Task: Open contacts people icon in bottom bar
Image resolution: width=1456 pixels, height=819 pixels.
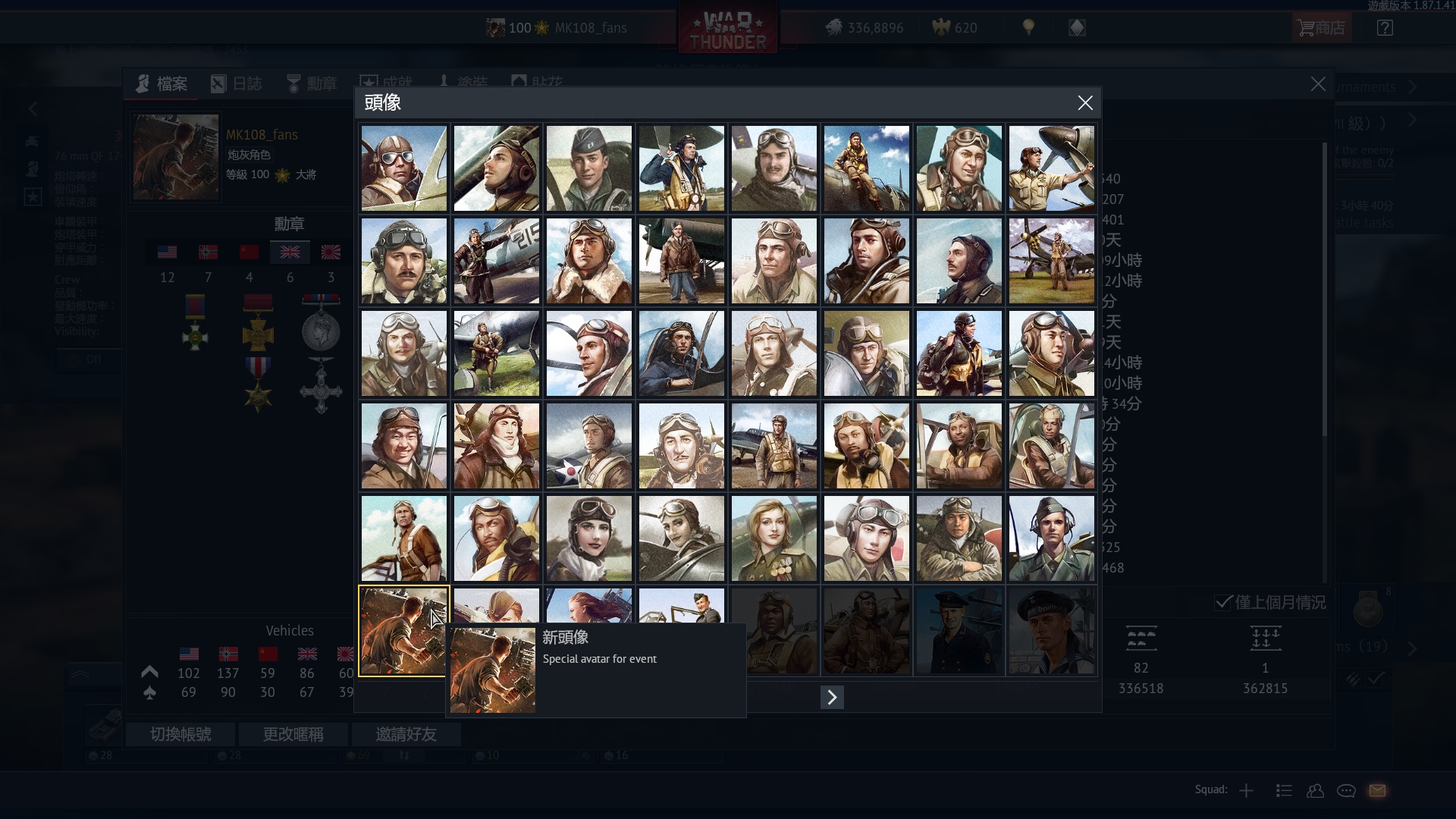Action: tap(1315, 790)
